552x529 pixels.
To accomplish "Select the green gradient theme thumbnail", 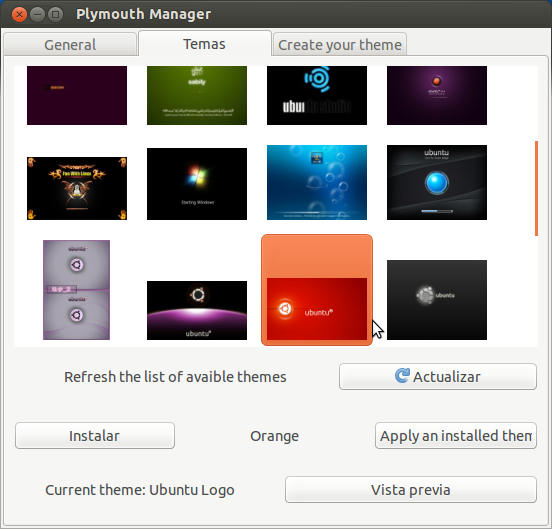I will pyautogui.click(x=197, y=95).
